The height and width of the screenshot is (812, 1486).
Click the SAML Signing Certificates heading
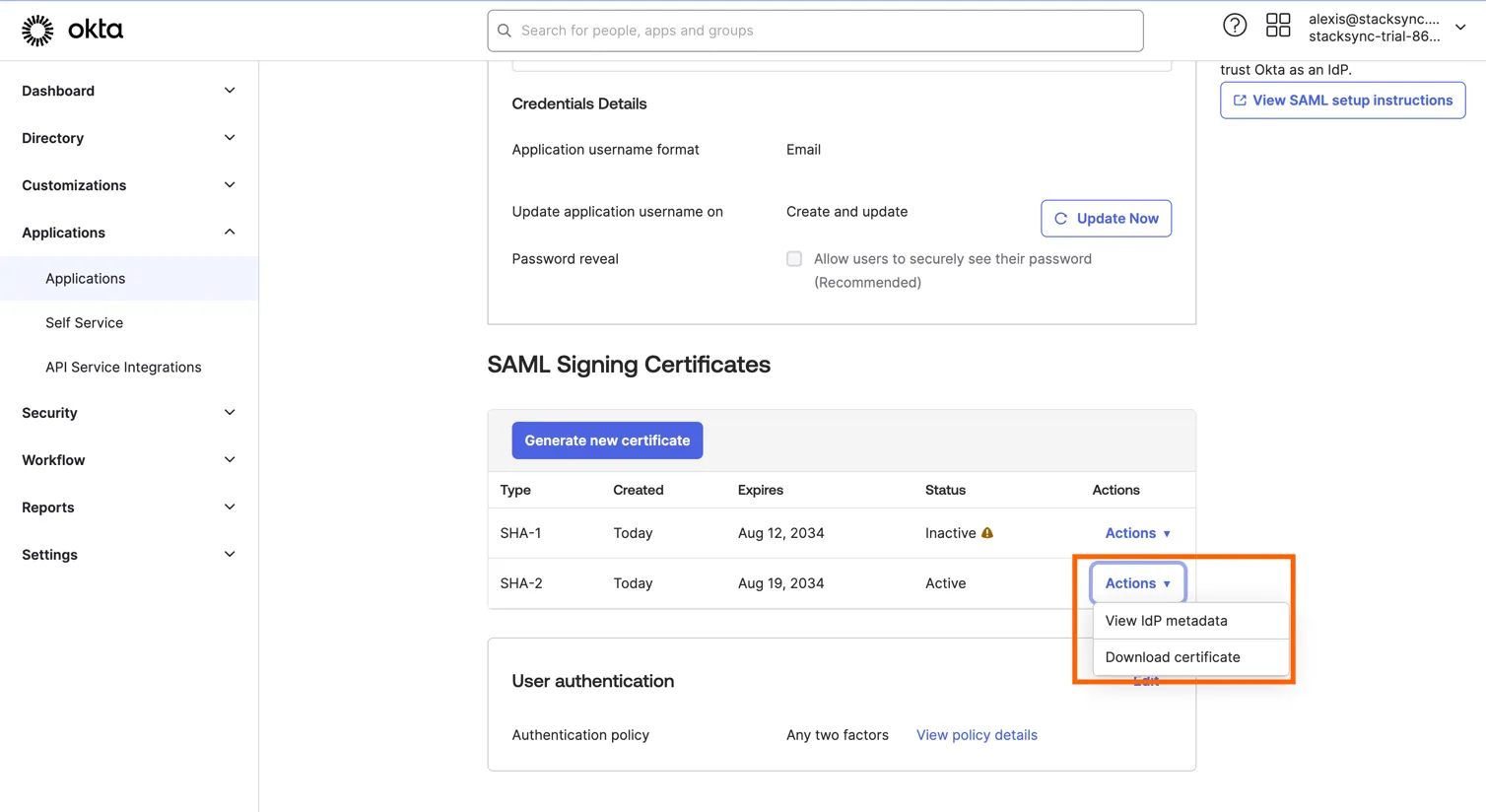[x=629, y=365]
